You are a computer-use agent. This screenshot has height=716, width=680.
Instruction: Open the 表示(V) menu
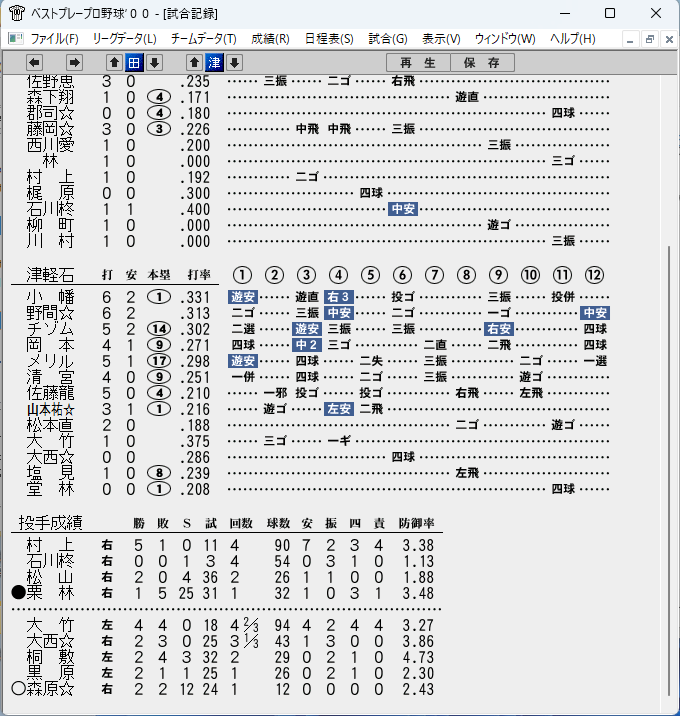pyautogui.click(x=441, y=39)
